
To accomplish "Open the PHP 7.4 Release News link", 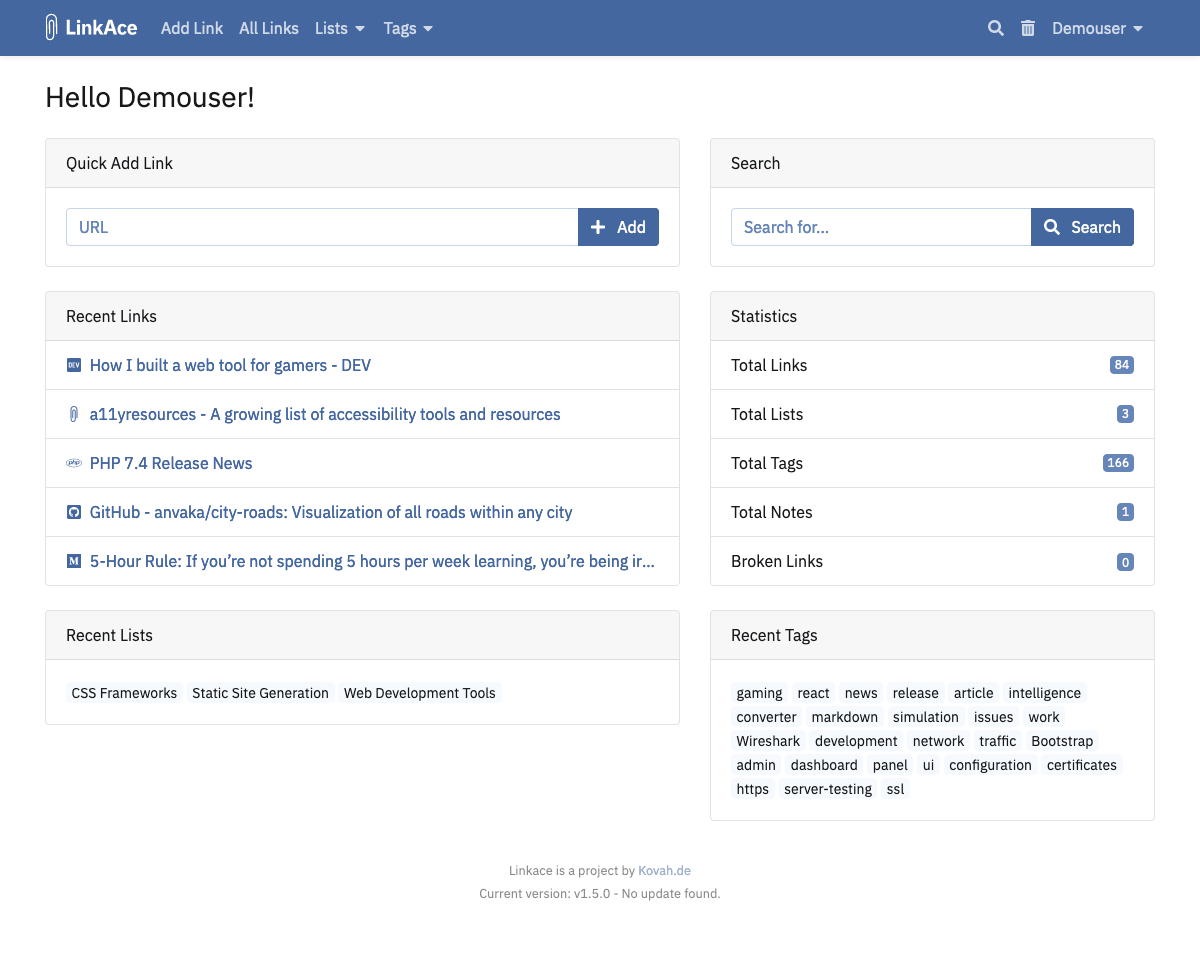I will point(171,463).
